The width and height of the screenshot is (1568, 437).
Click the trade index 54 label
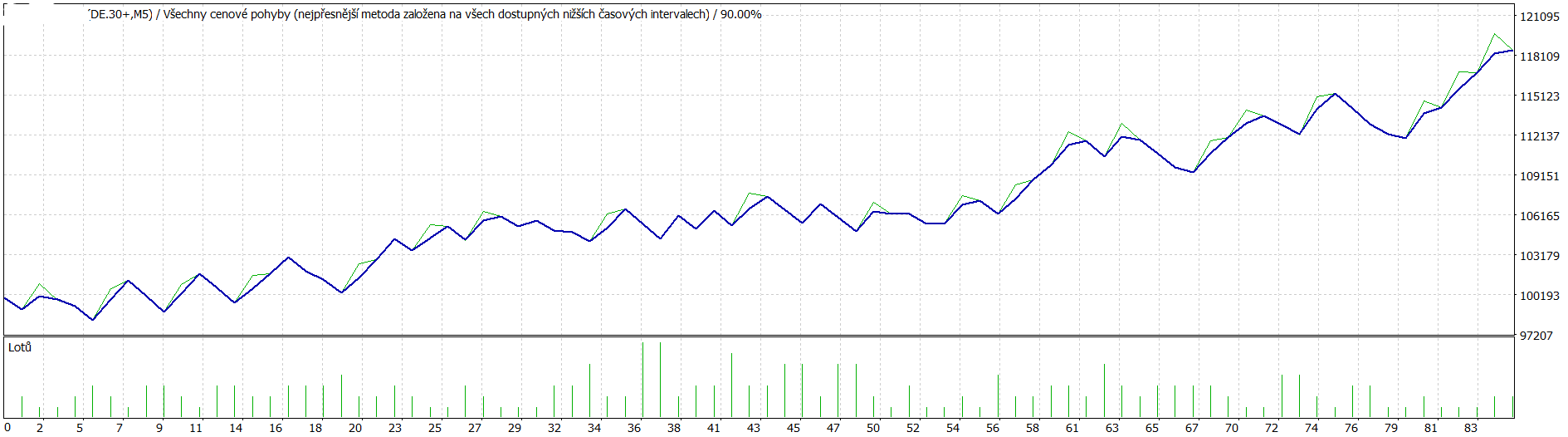point(953,428)
